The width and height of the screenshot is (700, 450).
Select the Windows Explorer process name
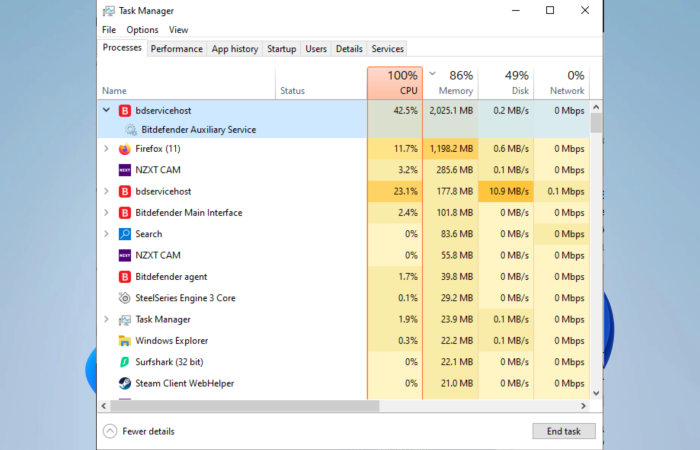pyautogui.click(x=171, y=341)
